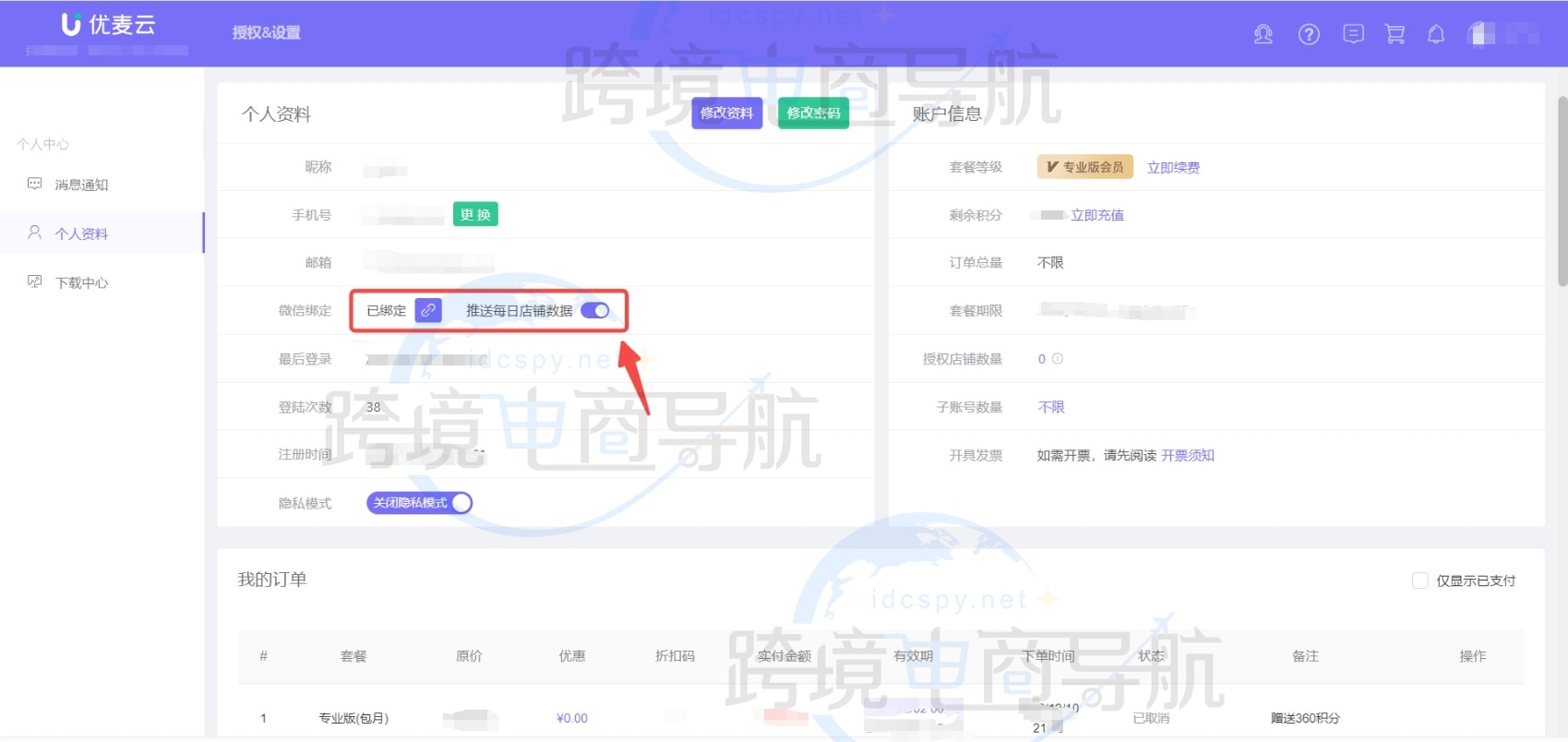Click the 专业版会员 badge
Viewport: 1568px width, 742px height.
click(1085, 167)
